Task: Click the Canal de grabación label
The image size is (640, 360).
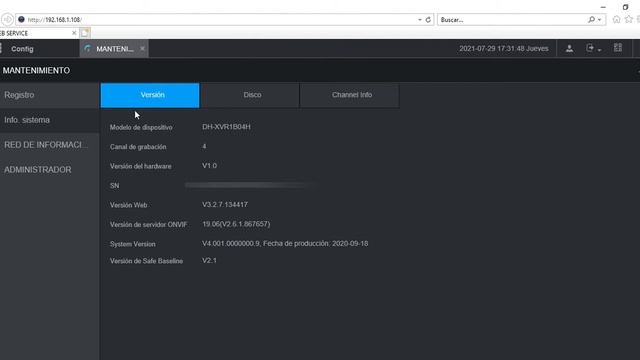Action: [138, 147]
